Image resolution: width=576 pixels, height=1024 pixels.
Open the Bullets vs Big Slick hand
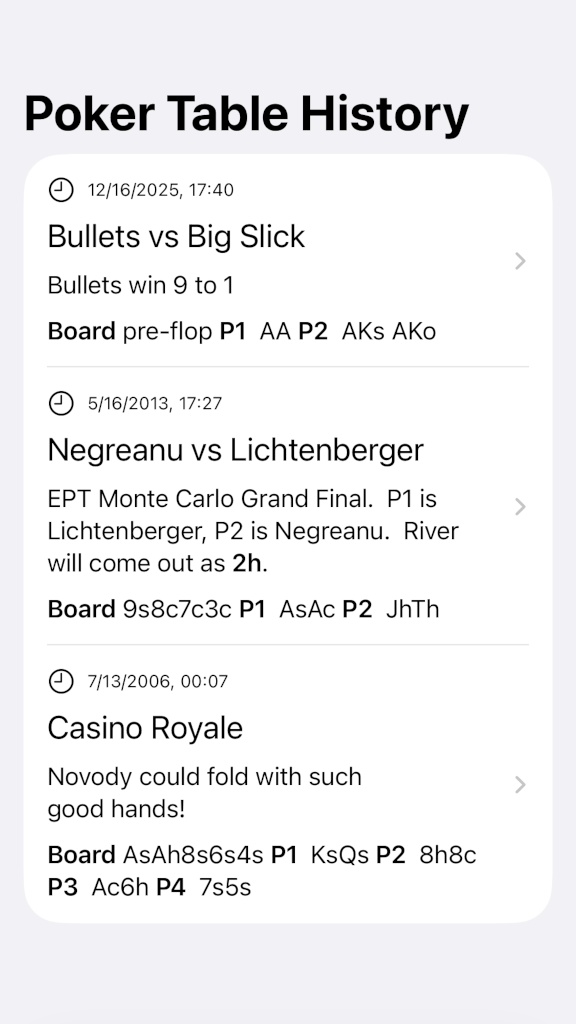coord(176,237)
